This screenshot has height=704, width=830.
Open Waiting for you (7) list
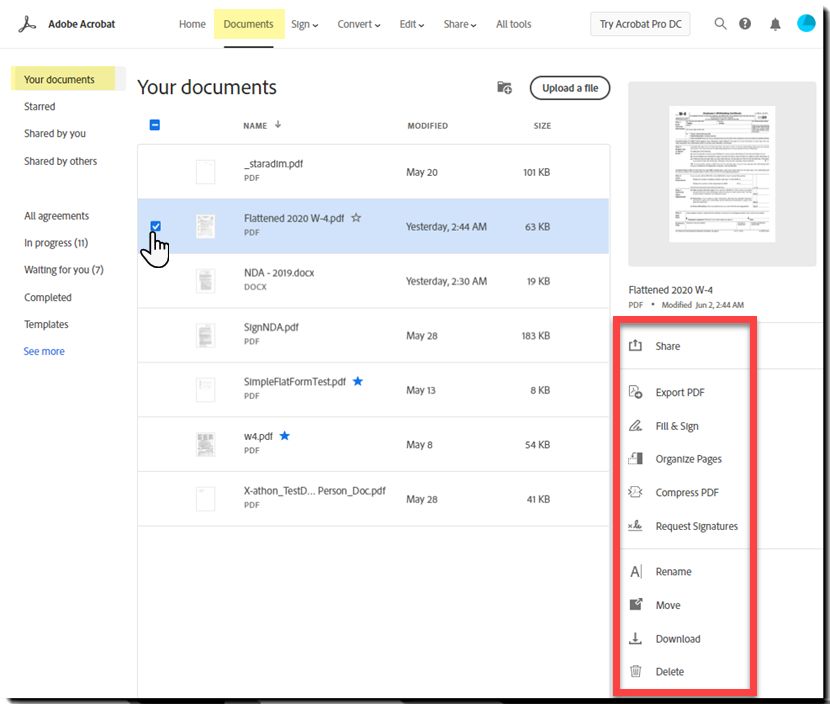[x=64, y=269]
